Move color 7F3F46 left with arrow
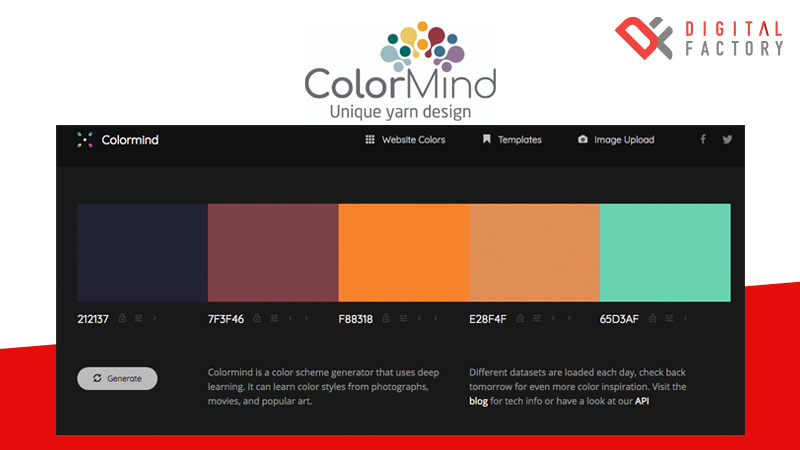This screenshot has width=800, height=450. 290,319
